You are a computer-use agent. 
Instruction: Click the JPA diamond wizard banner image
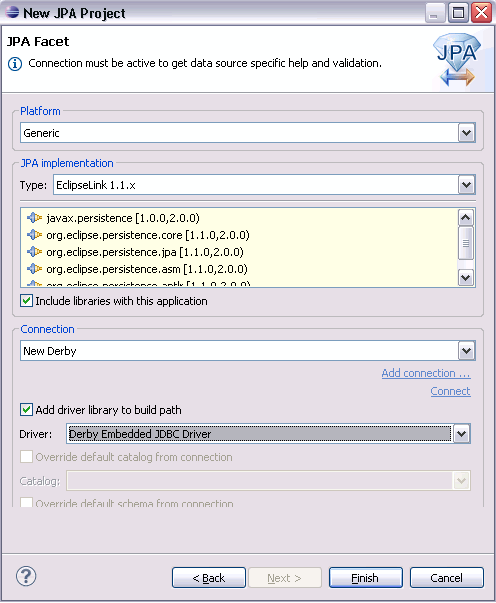(x=457, y=60)
